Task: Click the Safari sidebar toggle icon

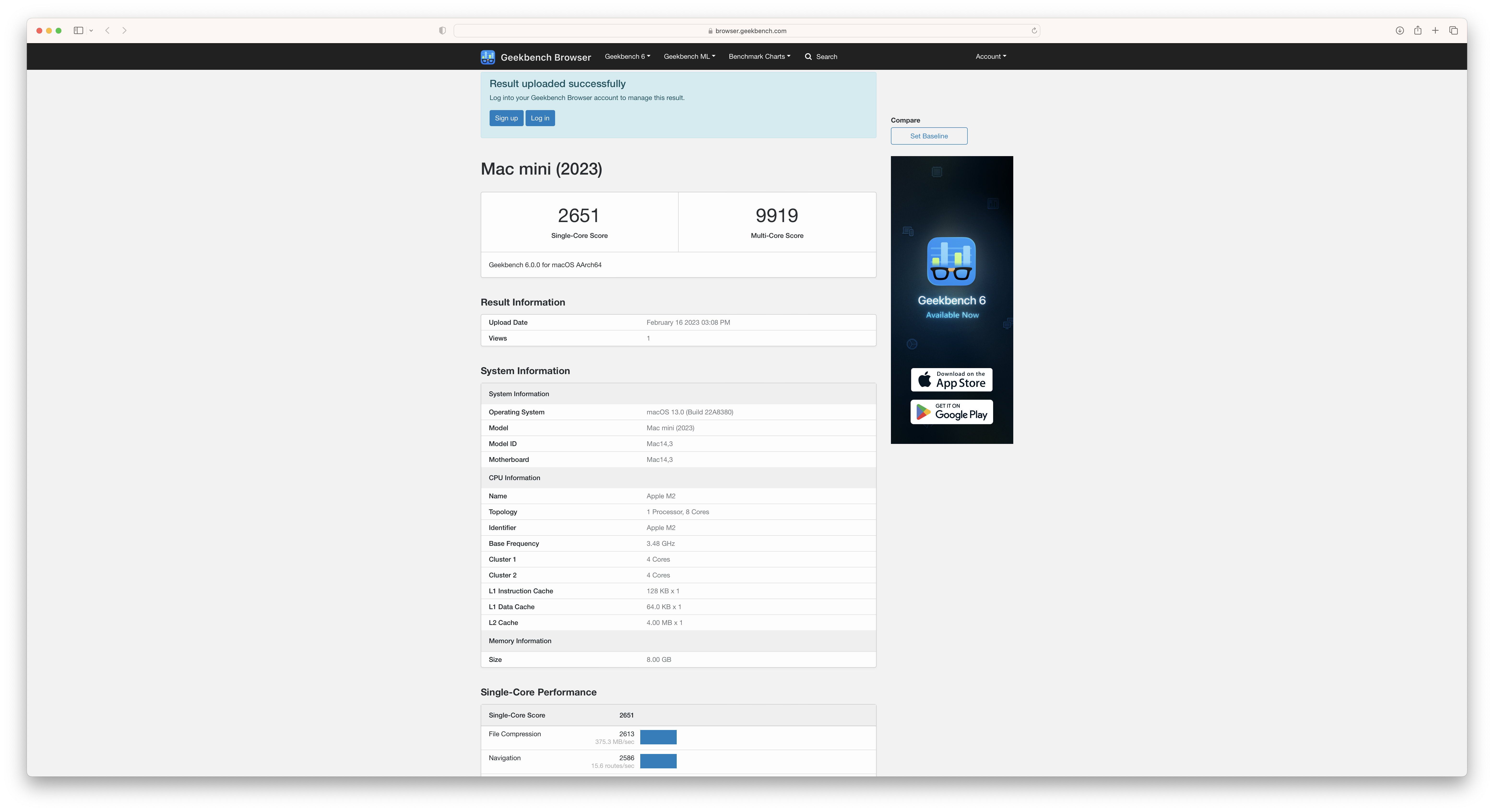Action: point(78,31)
